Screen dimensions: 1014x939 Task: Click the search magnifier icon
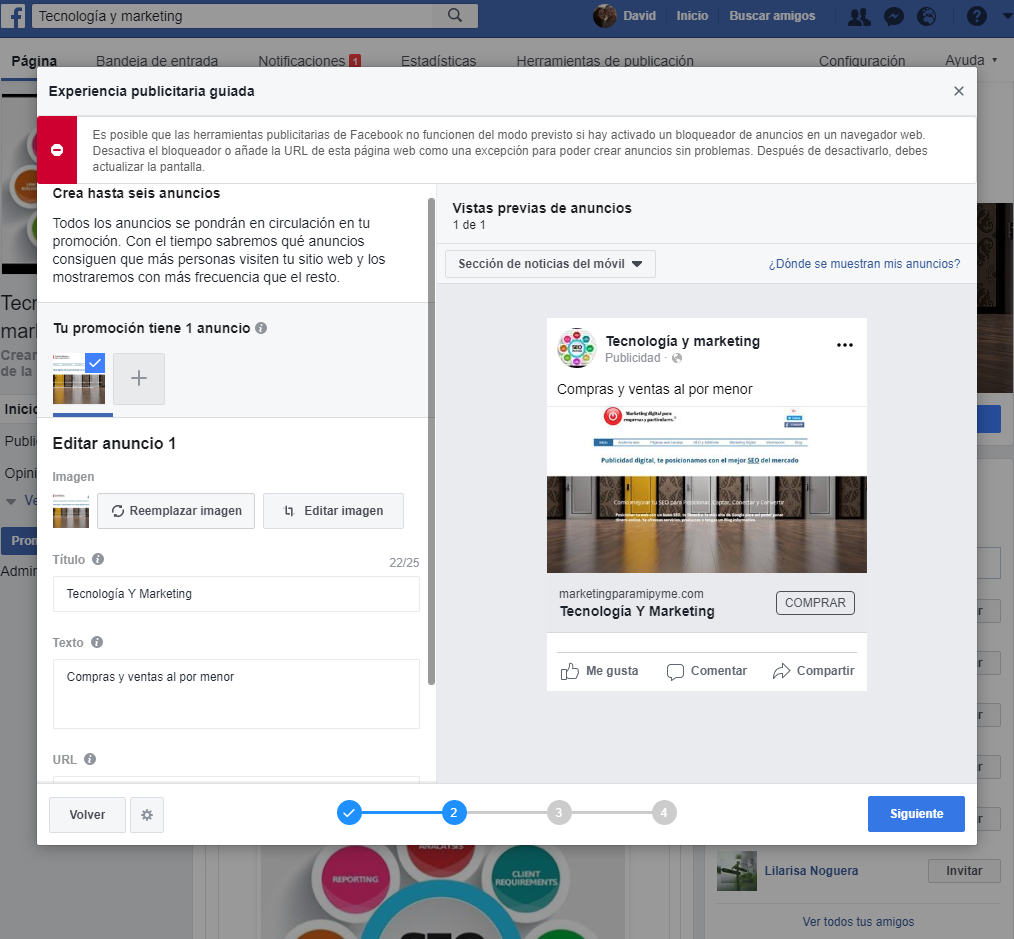(x=455, y=16)
